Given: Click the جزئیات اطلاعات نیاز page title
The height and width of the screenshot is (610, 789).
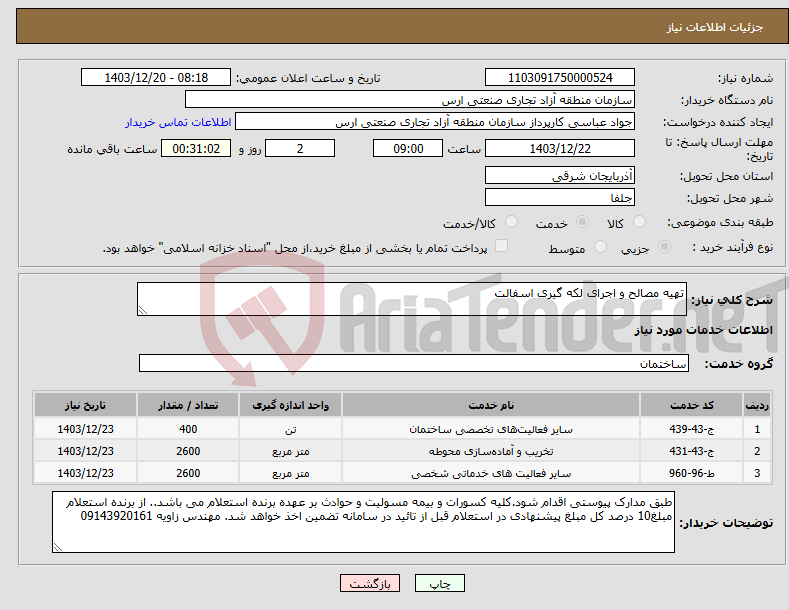Looking at the screenshot, I should tap(715, 27).
